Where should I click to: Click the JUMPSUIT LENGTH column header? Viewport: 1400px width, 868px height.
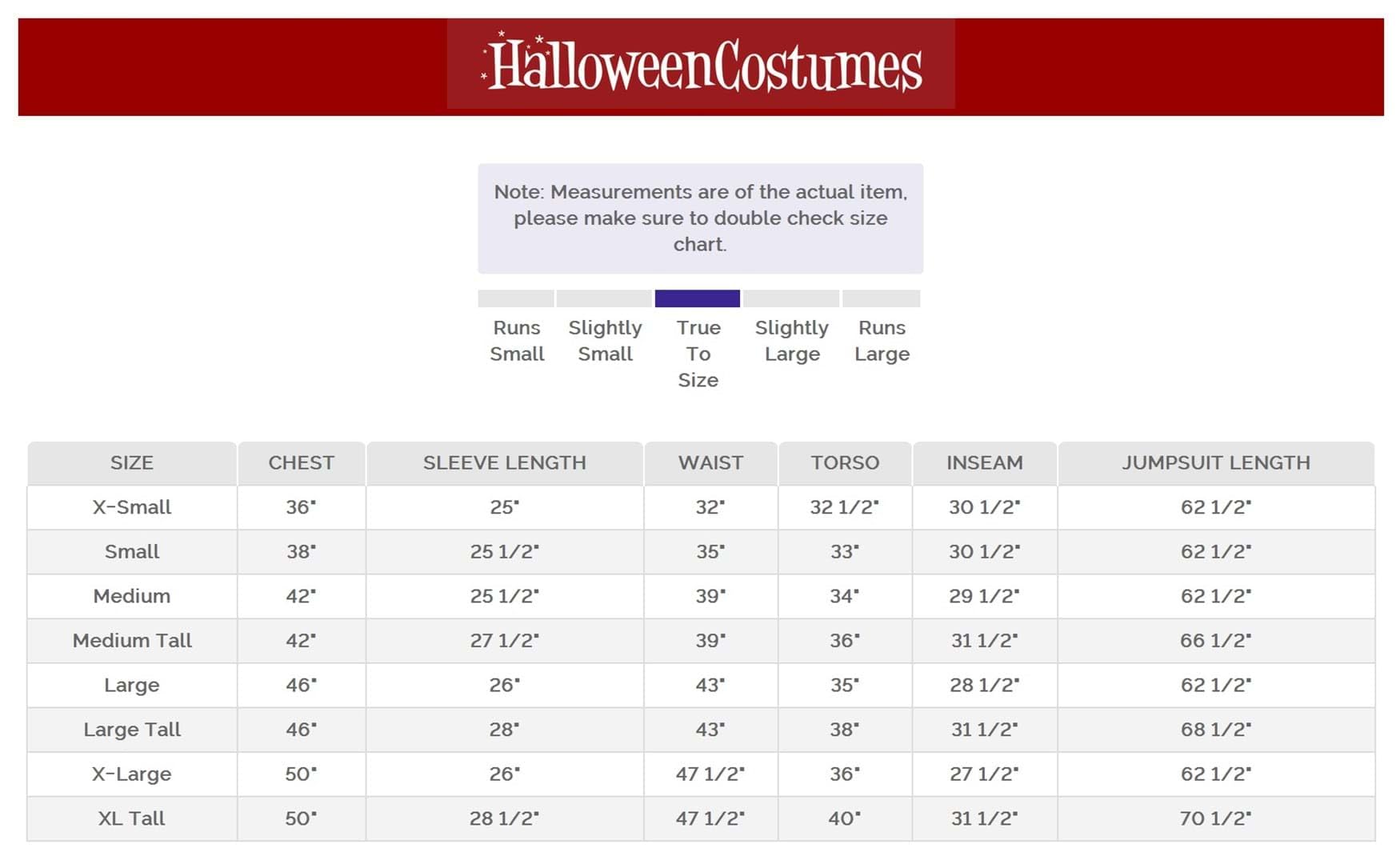(x=1216, y=463)
